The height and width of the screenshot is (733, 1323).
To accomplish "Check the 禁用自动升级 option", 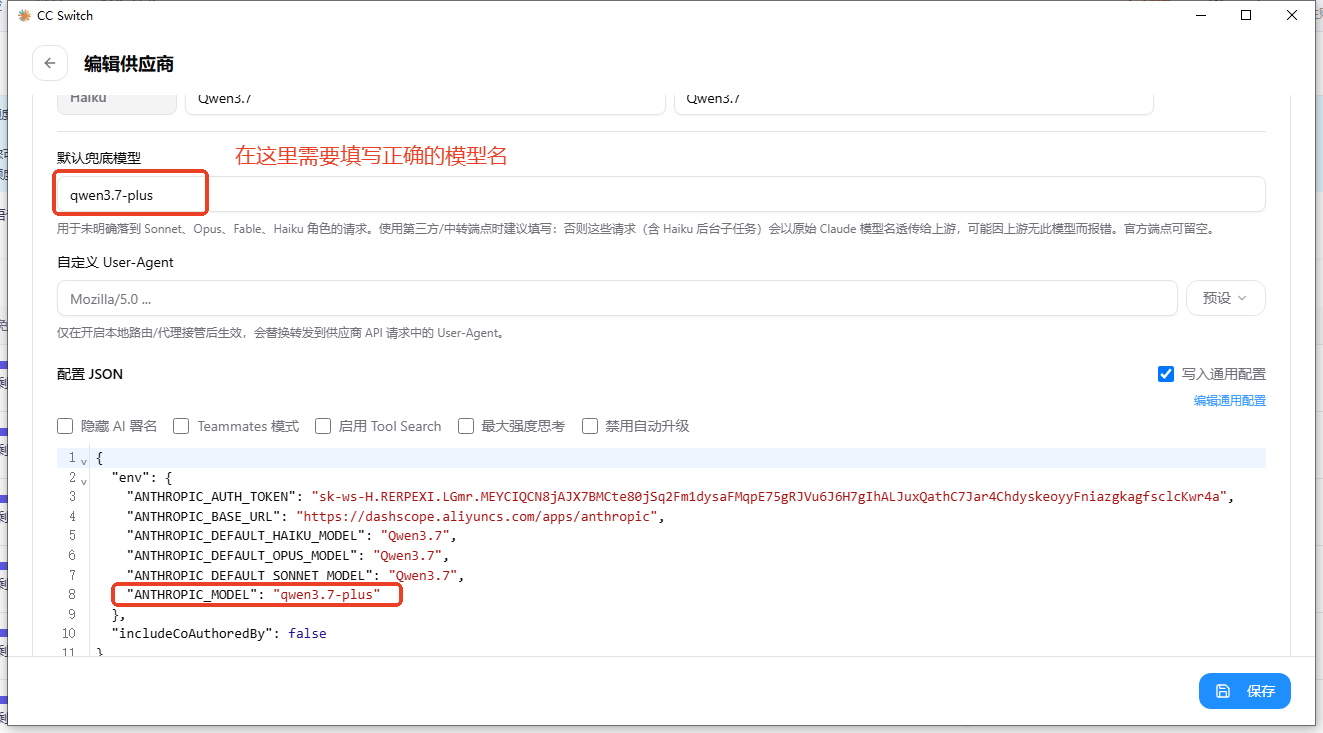I will point(590,426).
